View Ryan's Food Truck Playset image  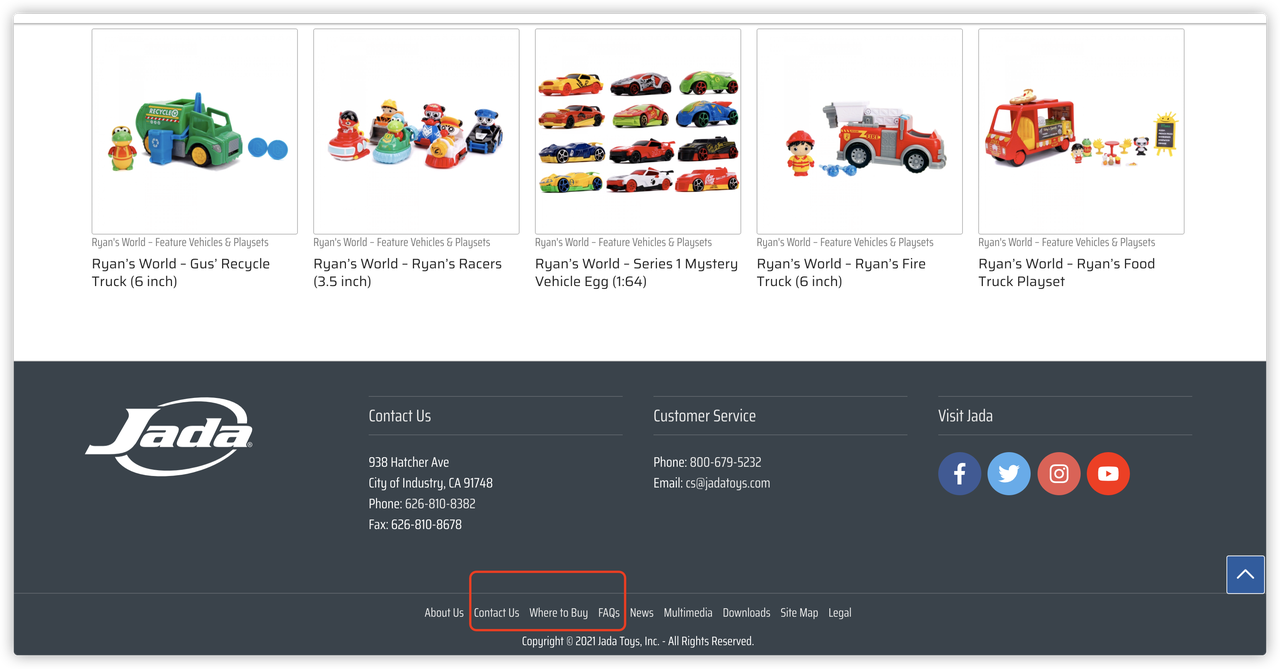pyautogui.click(x=1081, y=131)
